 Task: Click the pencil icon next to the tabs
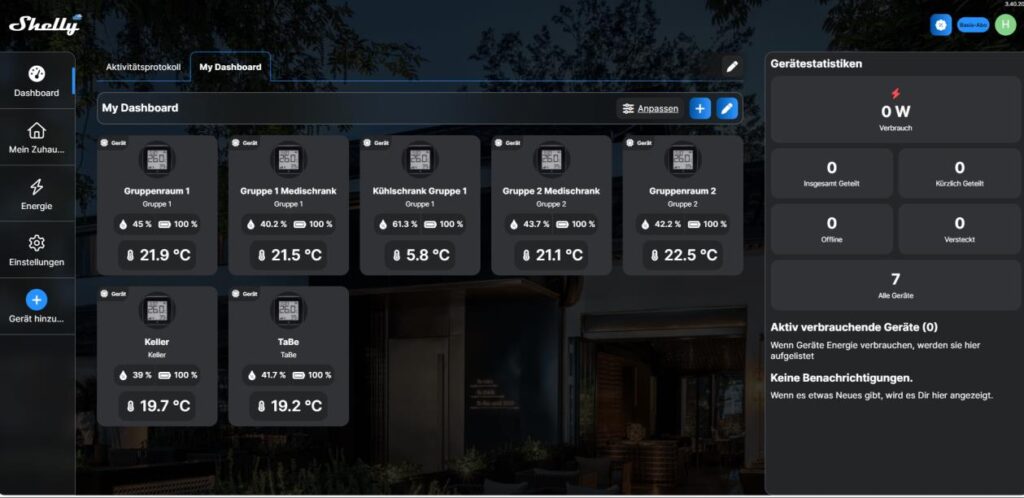point(732,66)
